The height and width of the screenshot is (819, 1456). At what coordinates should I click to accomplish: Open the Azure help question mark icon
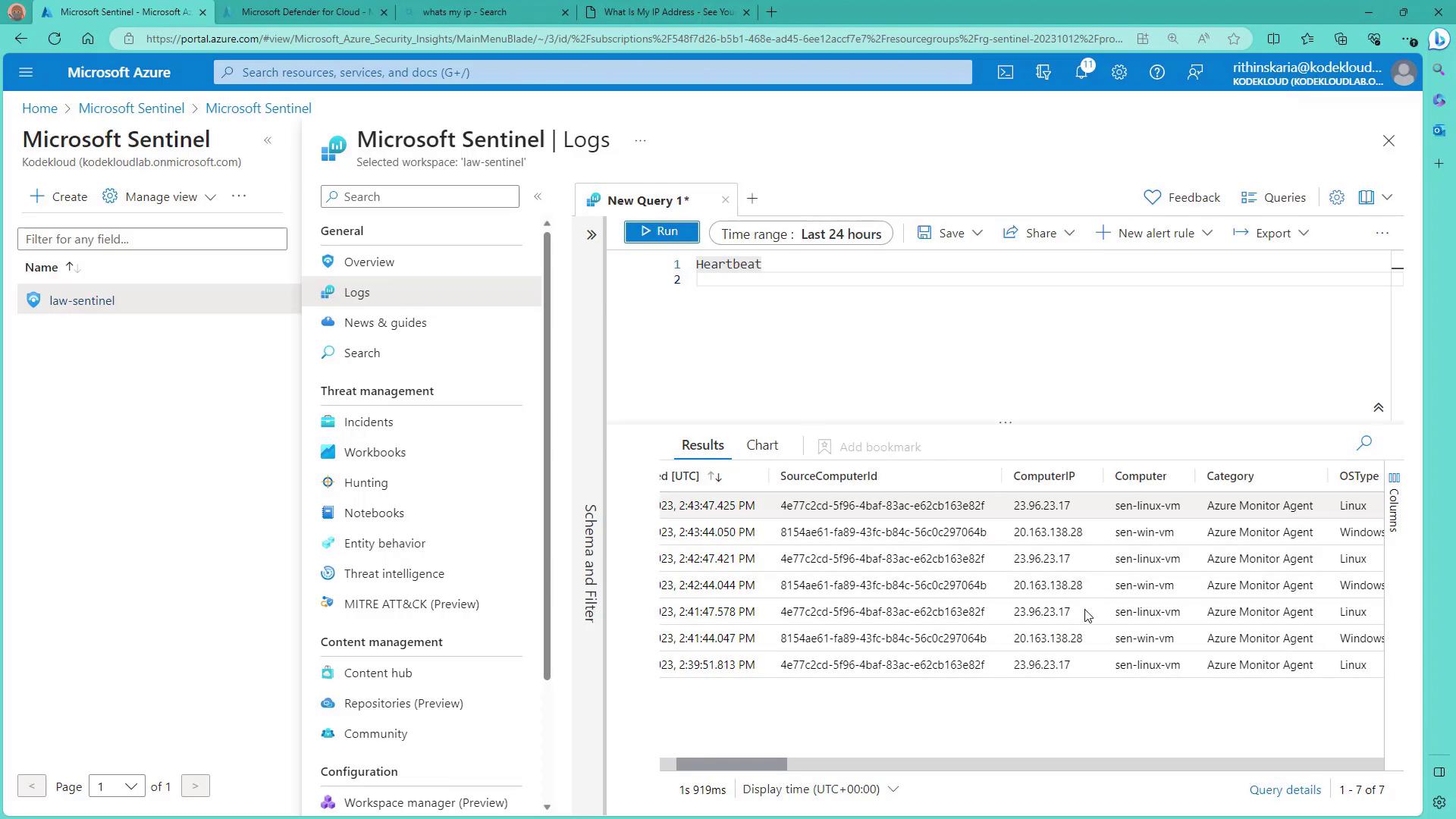(x=1156, y=73)
